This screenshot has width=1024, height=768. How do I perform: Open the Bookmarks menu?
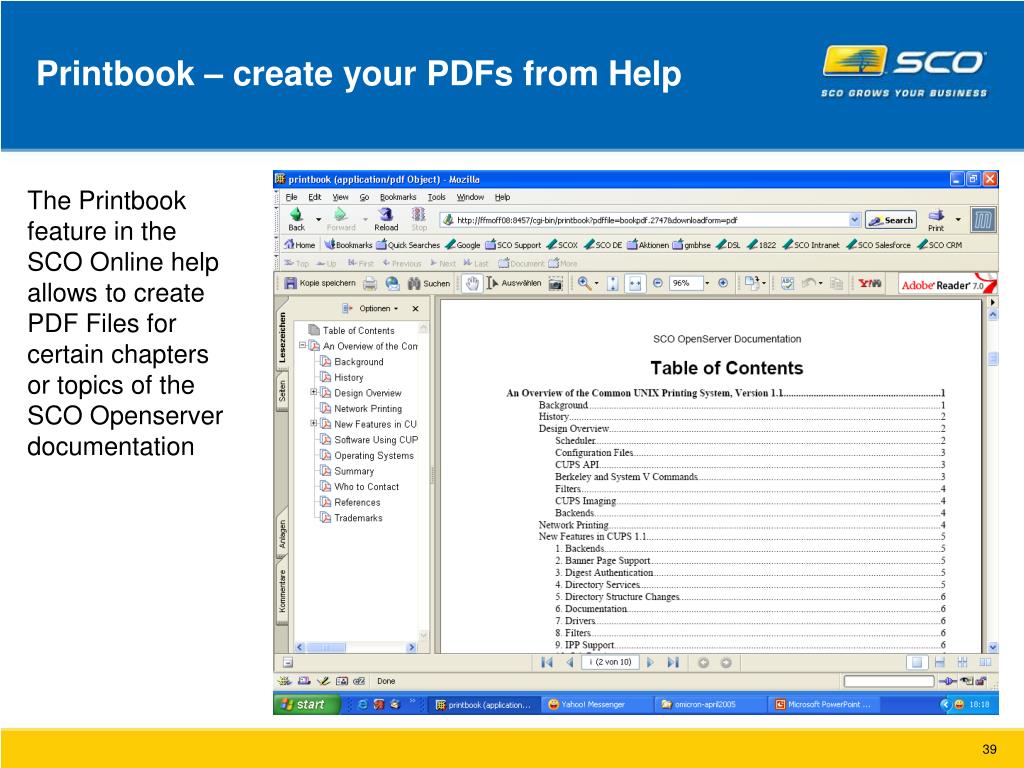tap(398, 197)
